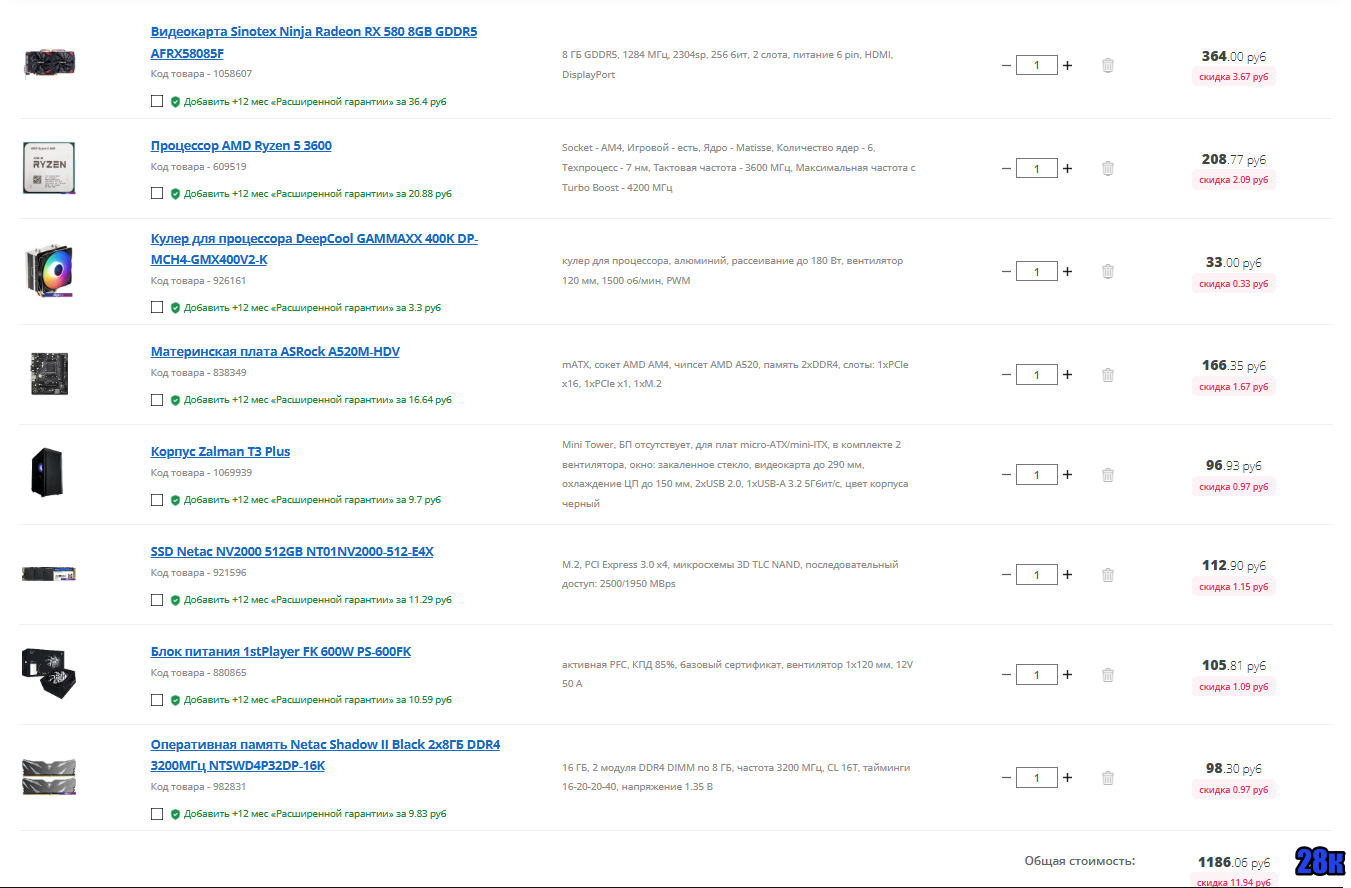Delete the Sinotex Radeon RX 580 item
Image resolution: width=1351 pixels, height=888 pixels.
point(1108,65)
